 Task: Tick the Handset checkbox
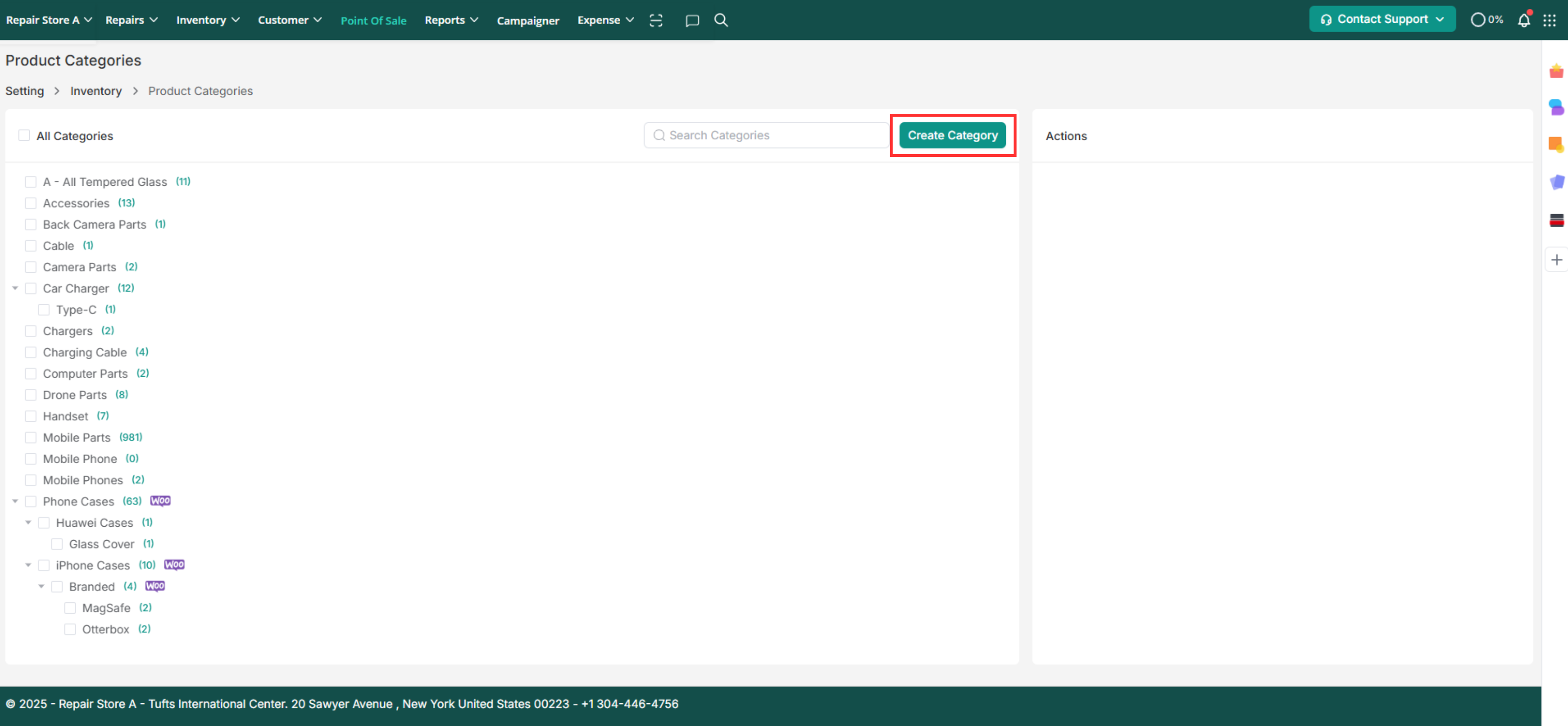[x=31, y=416]
